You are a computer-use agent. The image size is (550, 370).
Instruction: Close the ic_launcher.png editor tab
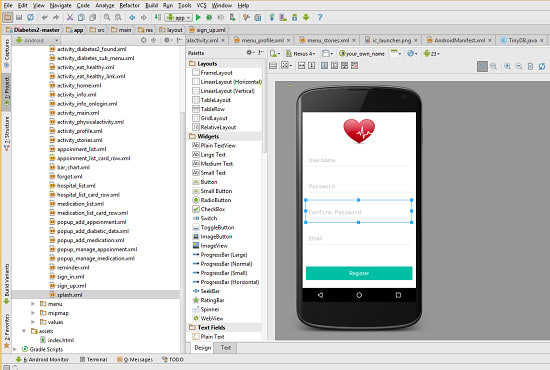click(416, 40)
